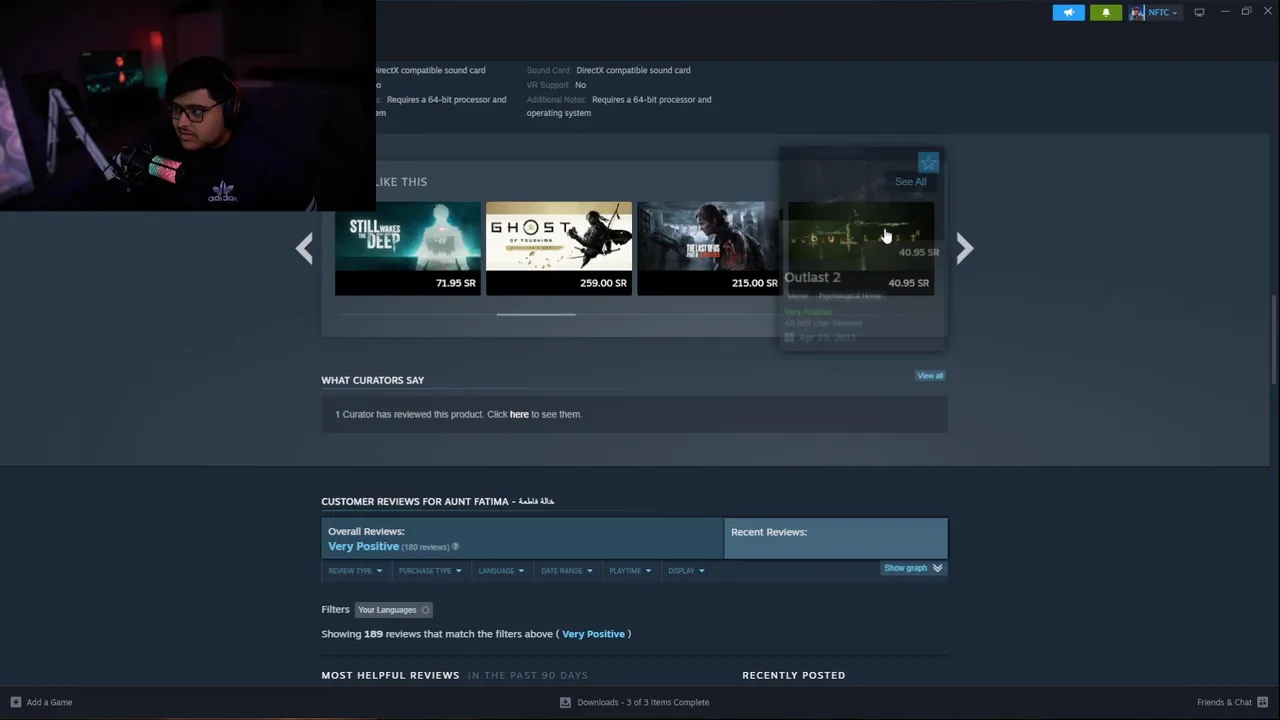Click the wishlist star icon on Outlast 2 popup
Viewport: 1280px width, 720px height.
928,163
